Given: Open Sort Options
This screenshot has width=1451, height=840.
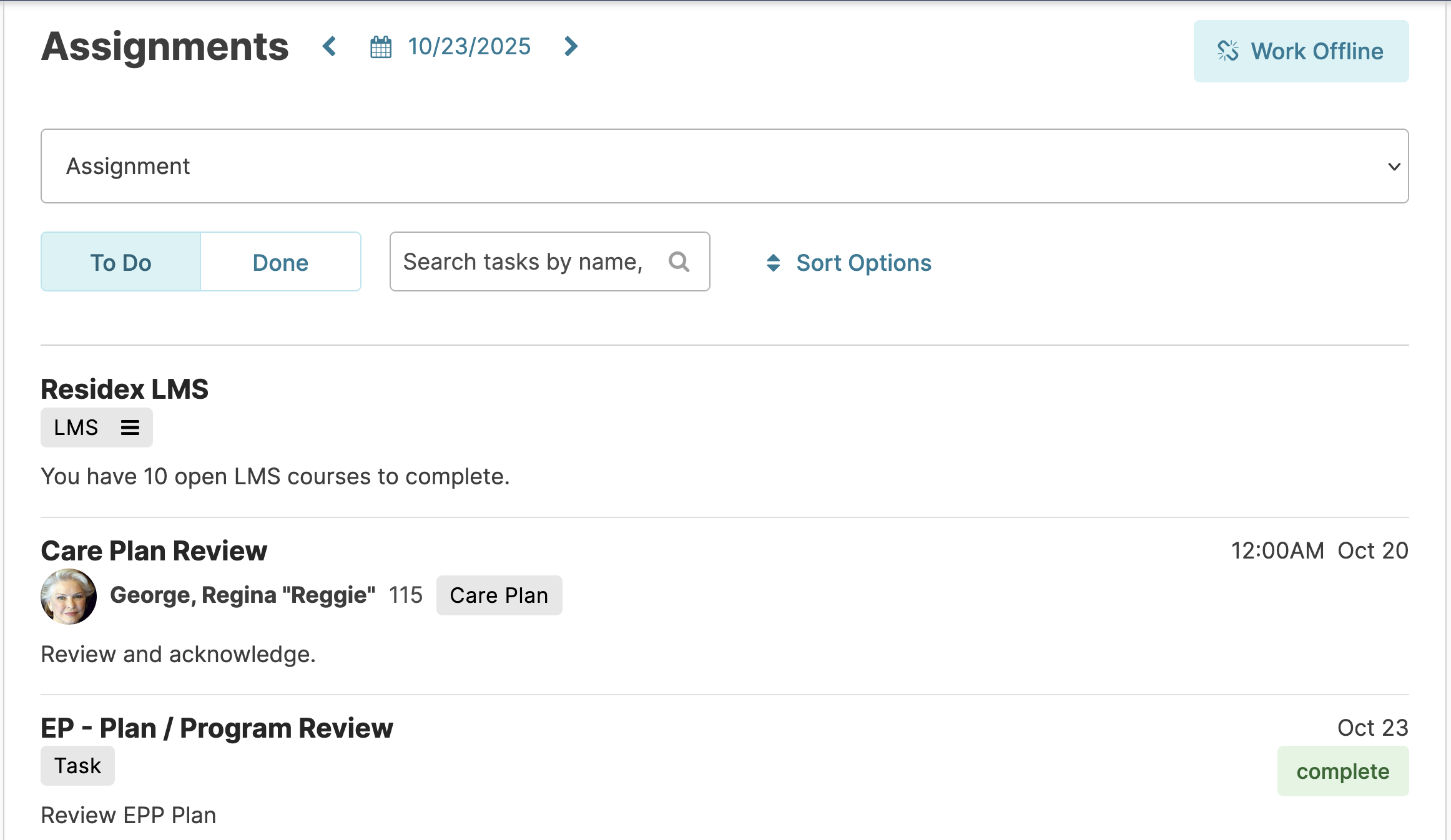Looking at the screenshot, I should pos(863,263).
